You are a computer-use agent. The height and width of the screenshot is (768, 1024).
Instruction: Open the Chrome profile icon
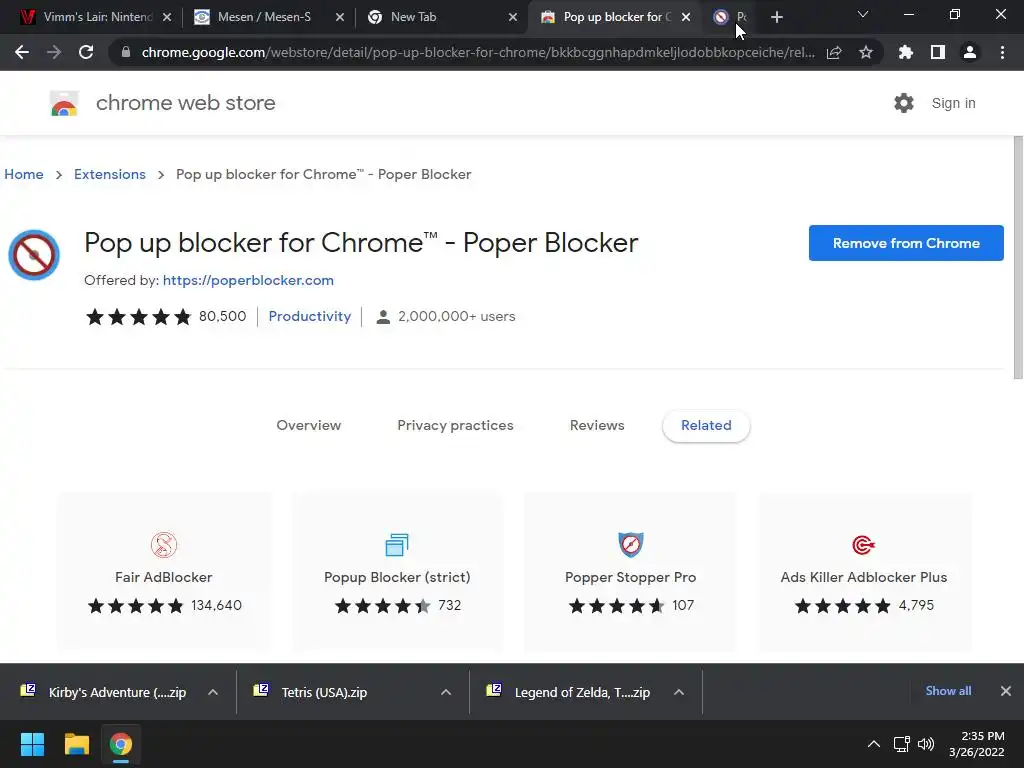pyautogui.click(x=970, y=52)
